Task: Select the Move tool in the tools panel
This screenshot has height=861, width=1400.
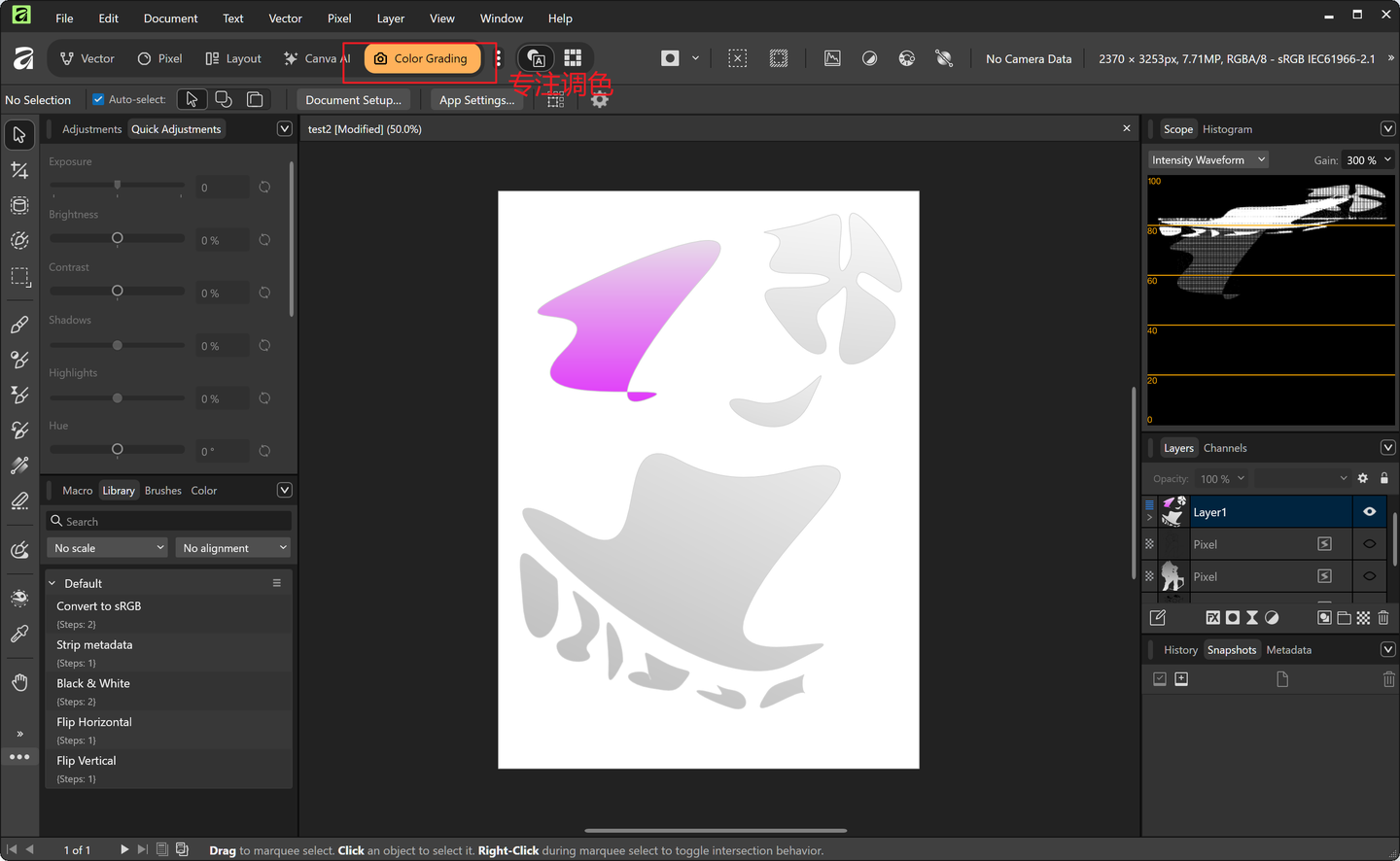Action: 19,135
